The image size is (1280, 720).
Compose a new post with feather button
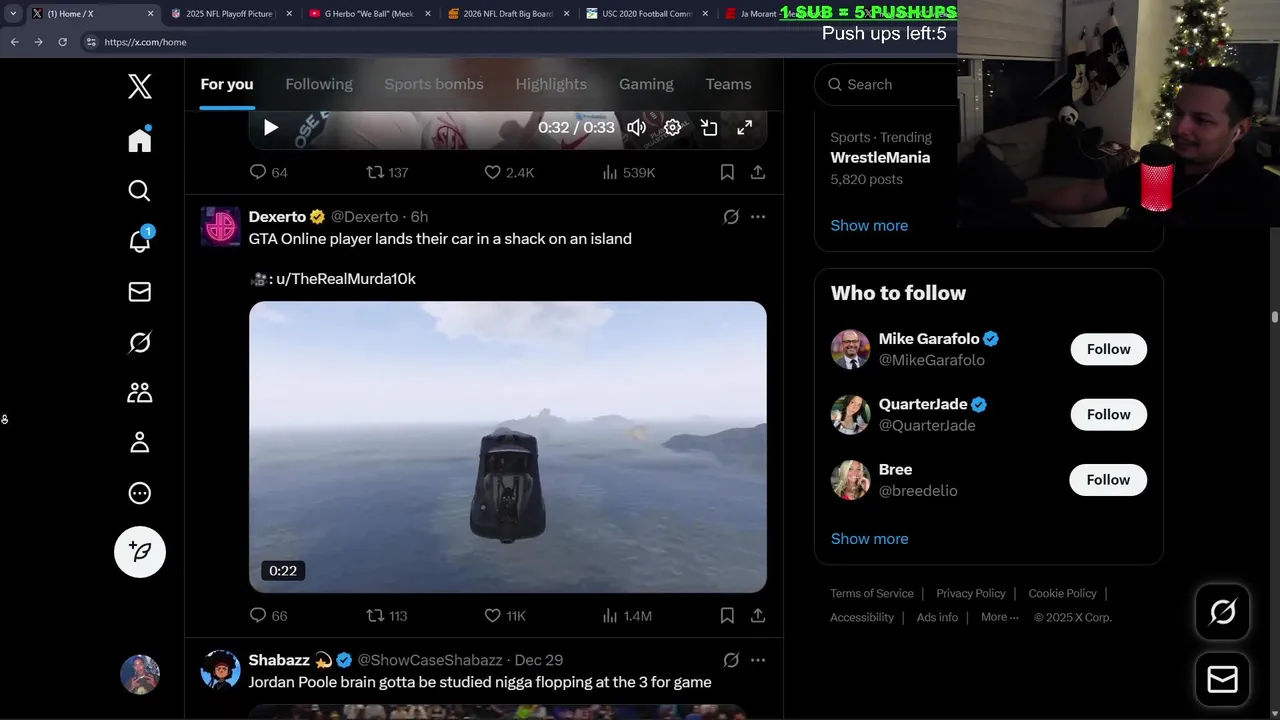coord(140,551)
